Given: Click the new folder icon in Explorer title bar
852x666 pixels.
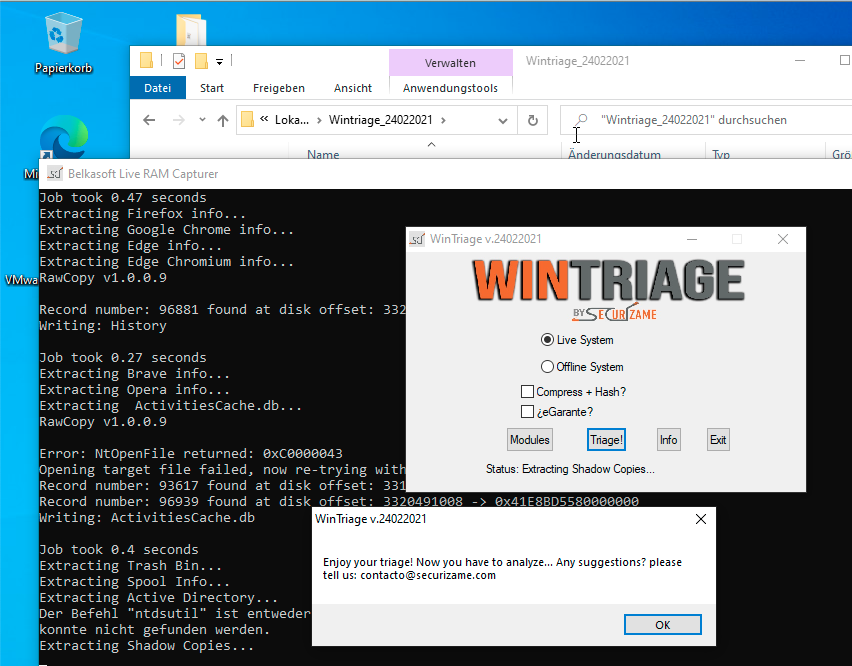Looking at the screenshot, I should point(201,61).
